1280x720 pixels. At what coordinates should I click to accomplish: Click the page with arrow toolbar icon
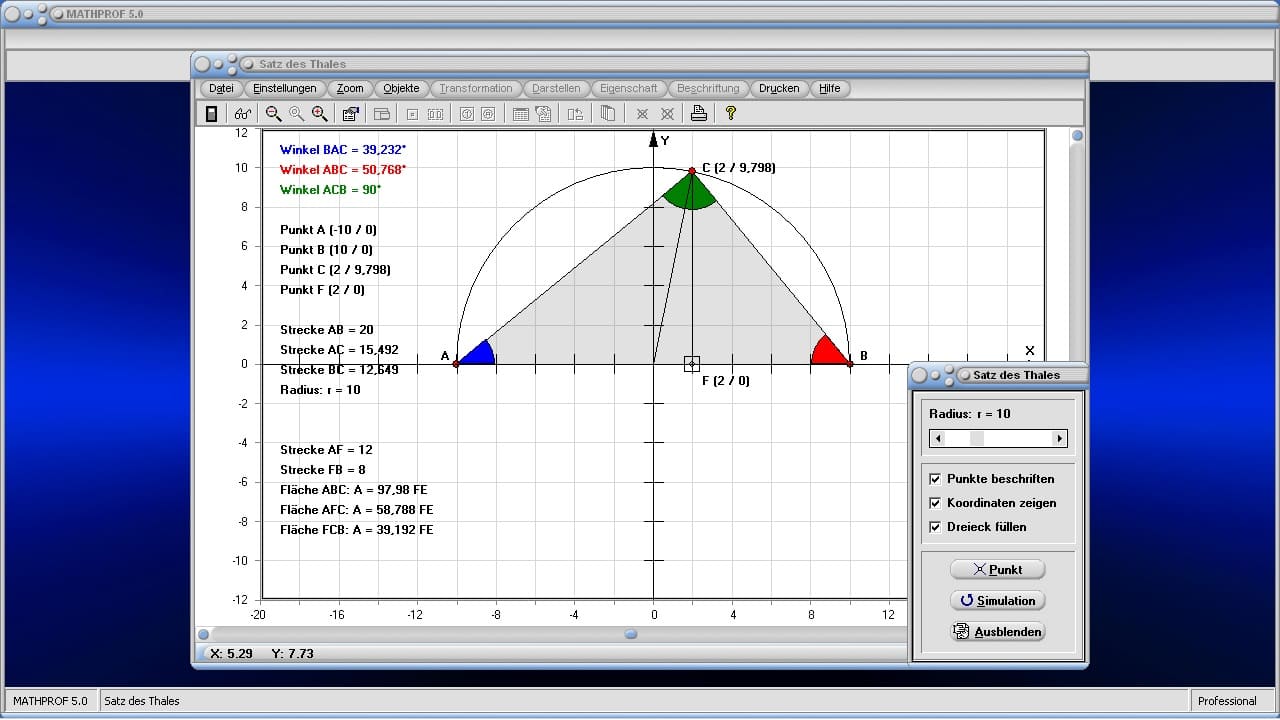tap(575, 114)
